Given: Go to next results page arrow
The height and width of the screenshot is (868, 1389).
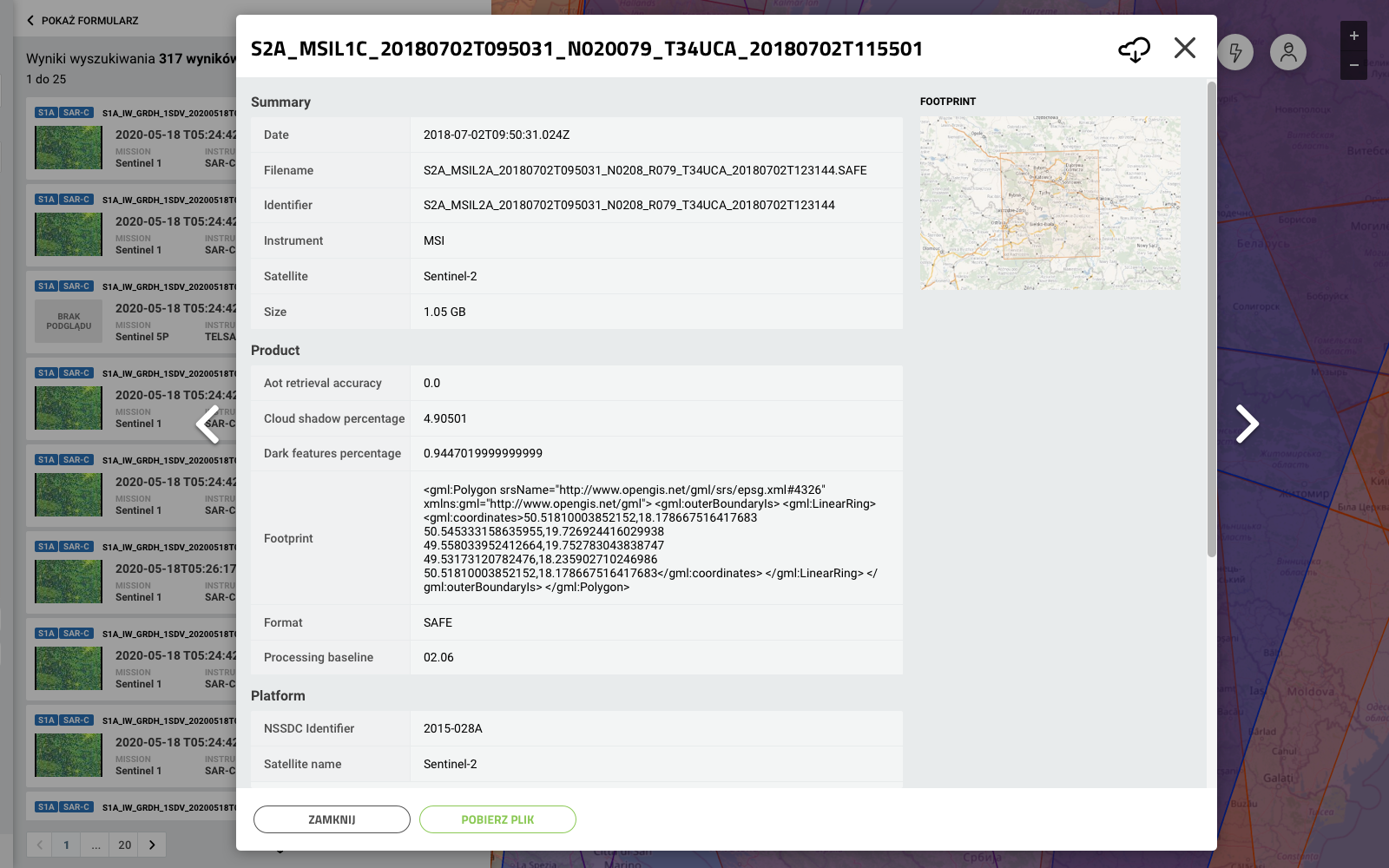Looking at the screenshot, I should (152, 845).
